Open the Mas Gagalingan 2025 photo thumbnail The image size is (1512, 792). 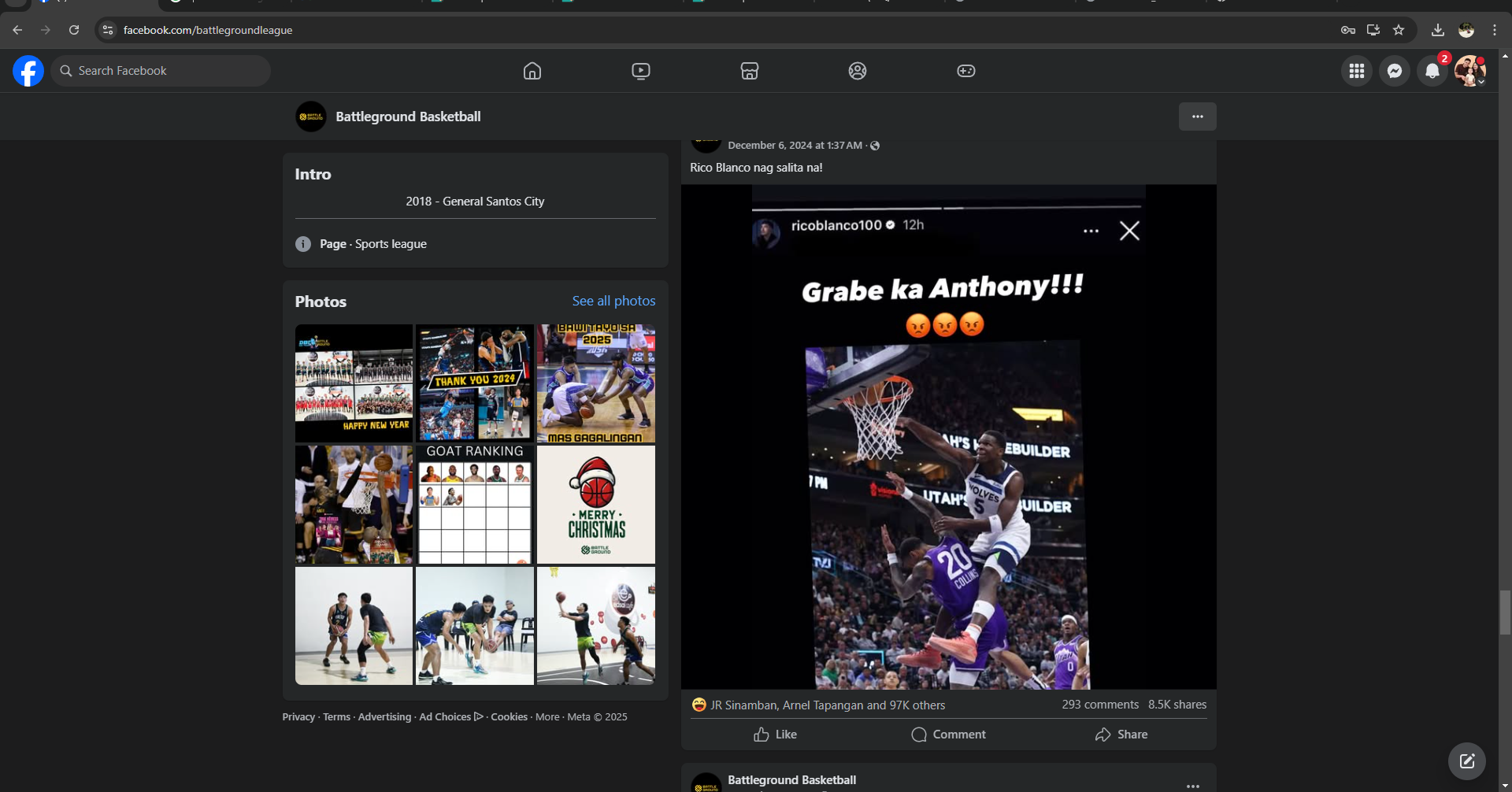click(x=596, y=383)
